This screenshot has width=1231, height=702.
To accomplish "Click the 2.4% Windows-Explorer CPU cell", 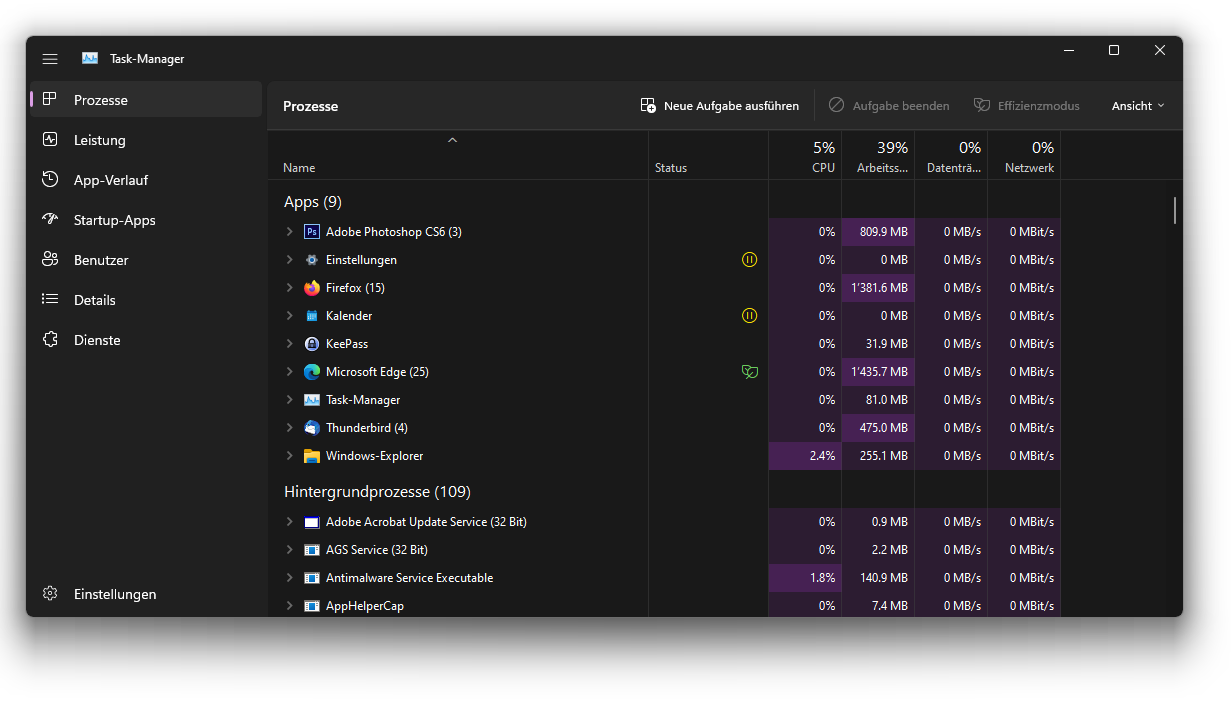I will click(x=805, y=456).
